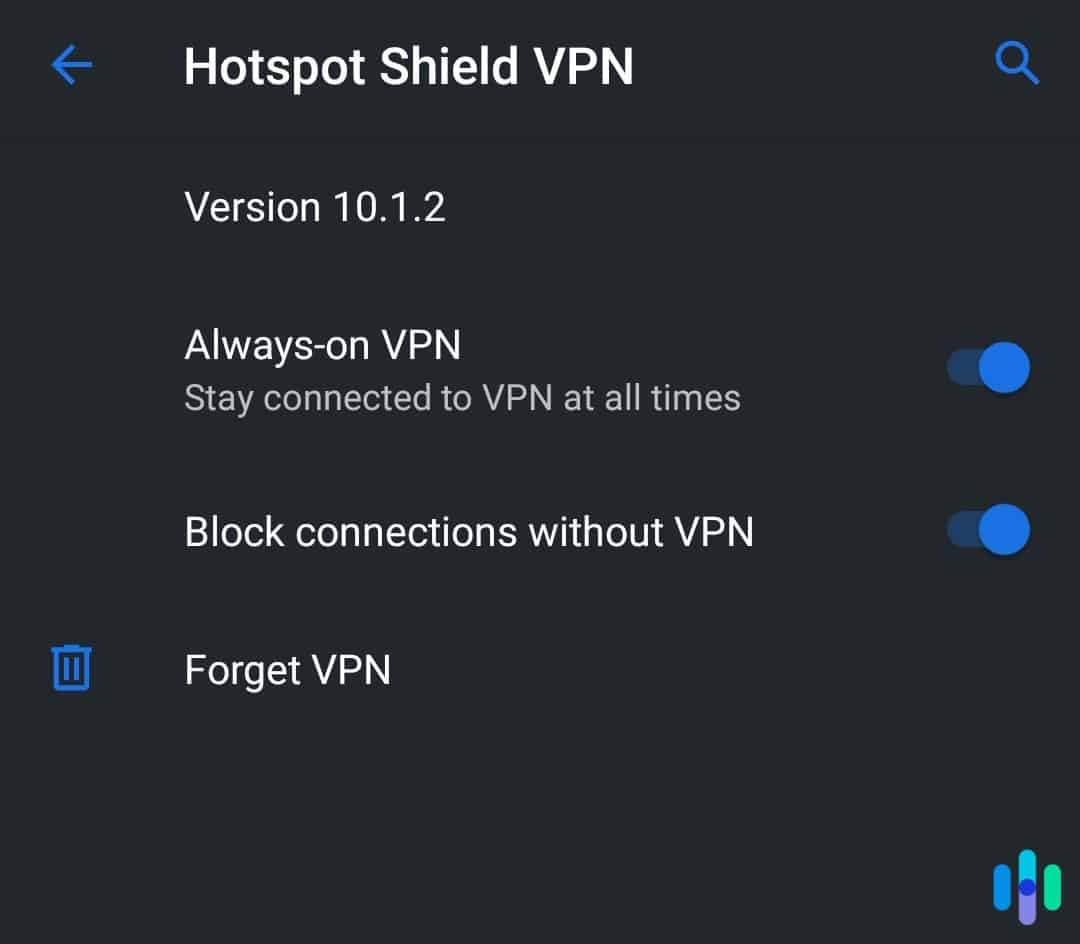Click the Always-on VPN row label

click(x=322, y=345)
